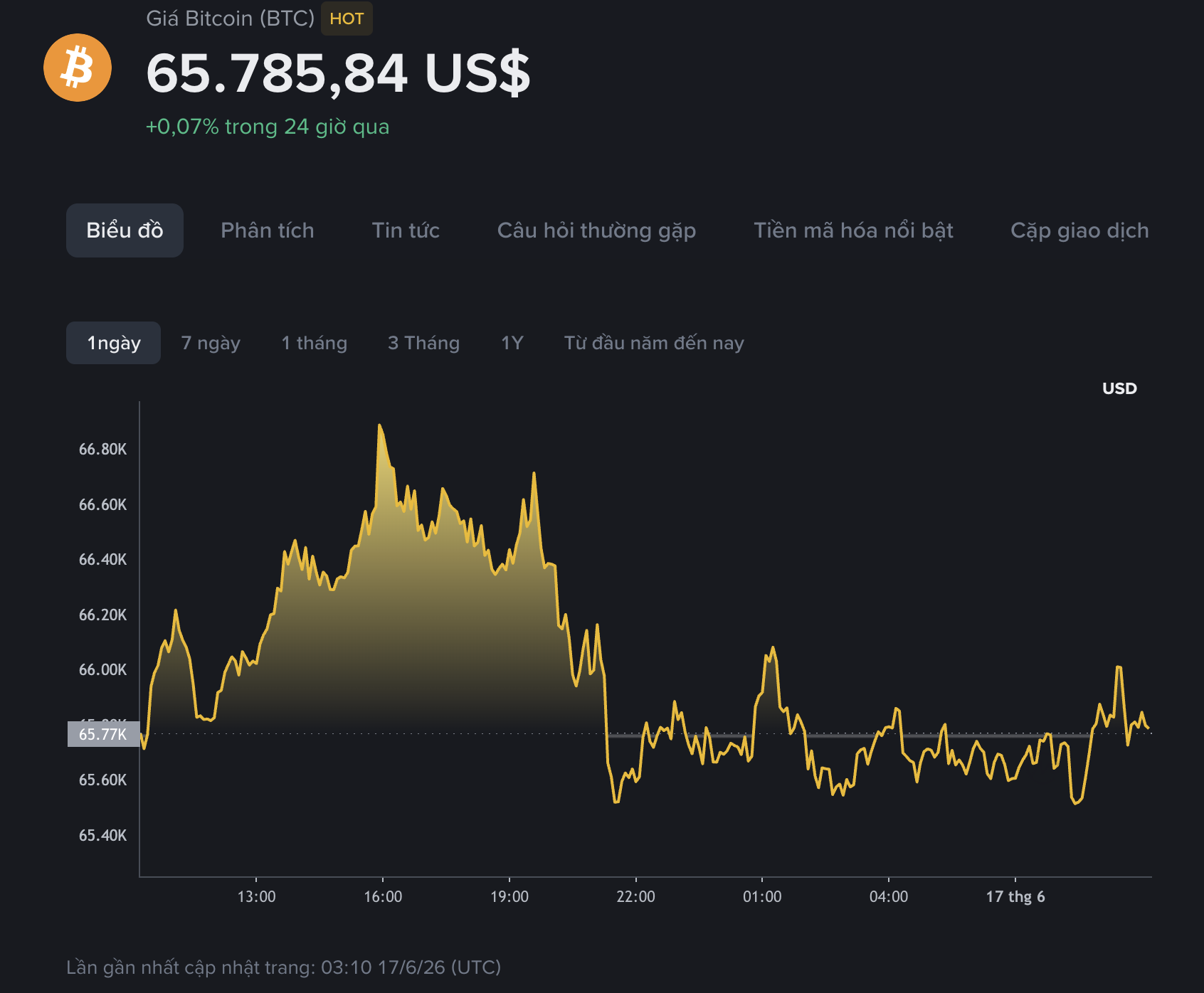Click the orange Bitcoin logo icon
Image resolution: width=1204 pixels, height=993 pixels.
click(x=78, y=68)
